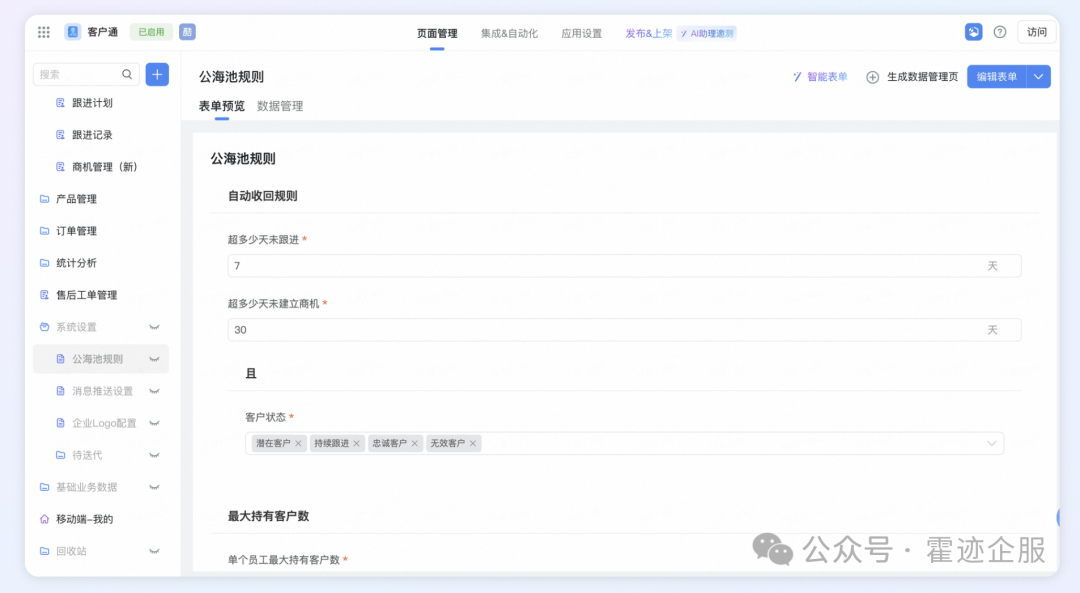Click the search magnifier icon in sidebar
Viewport: 1080px width, 593px height.
[x=127, y=74]
